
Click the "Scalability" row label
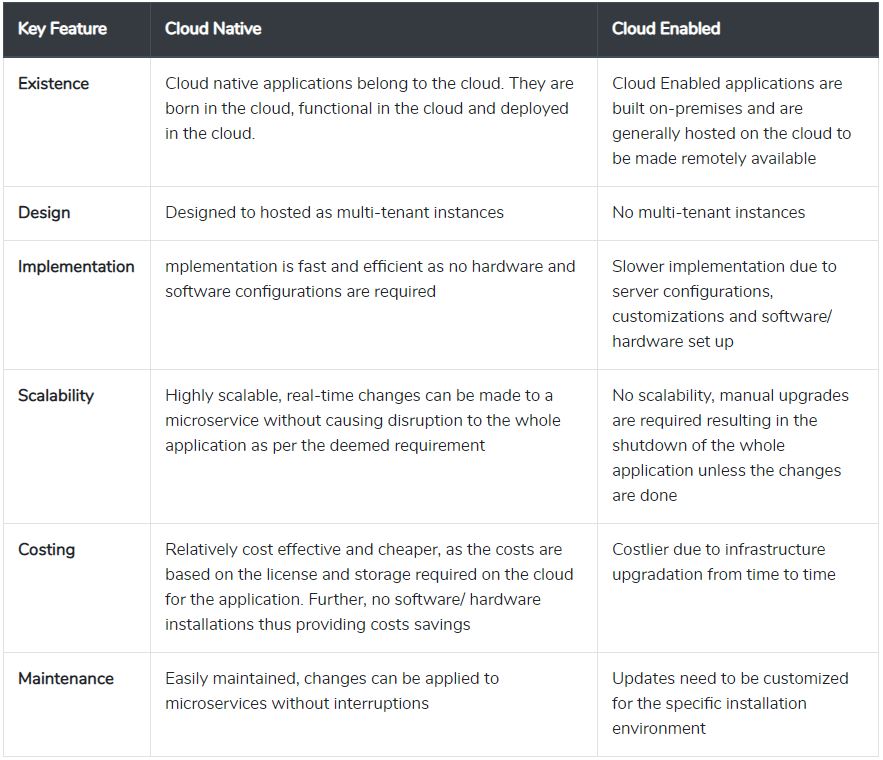pos(56,395)
